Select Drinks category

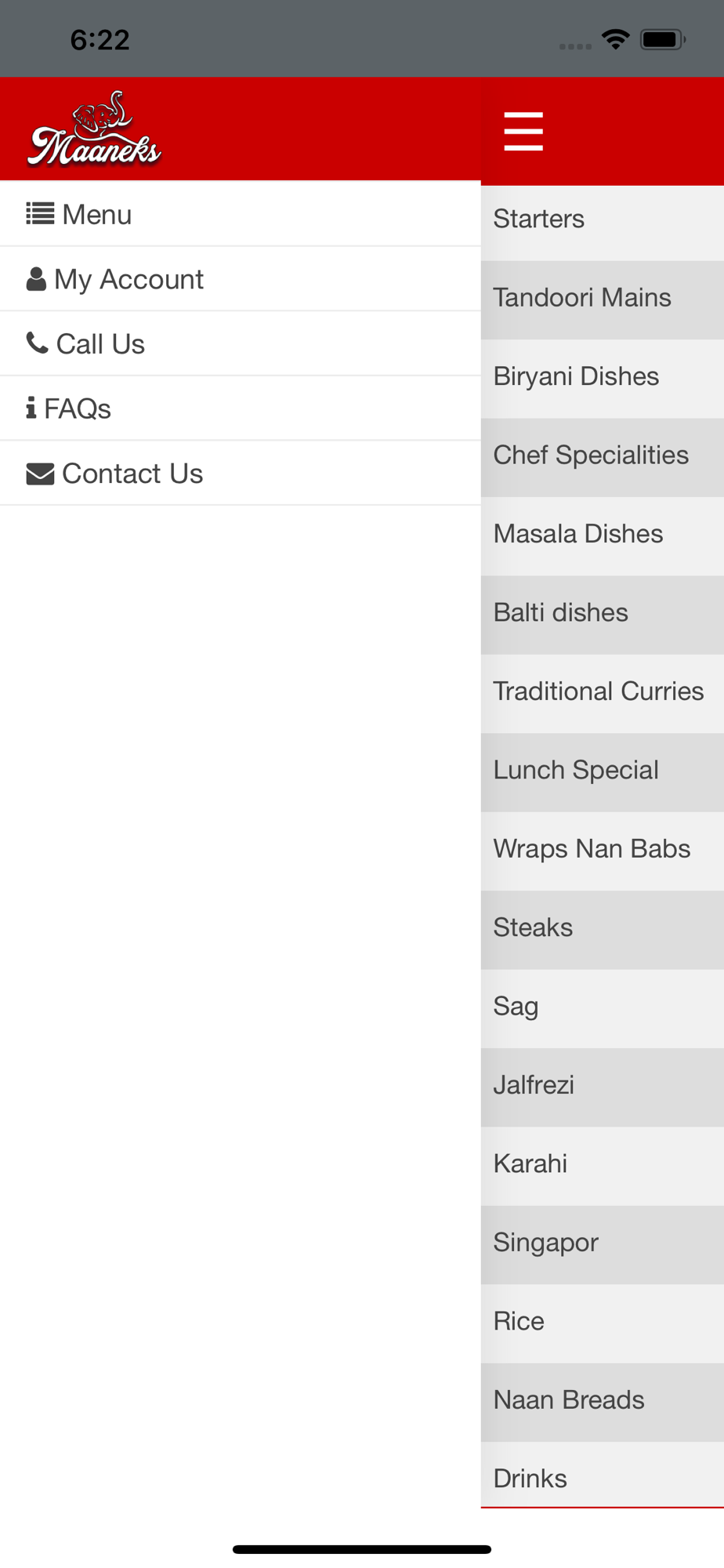[530, 1479]
